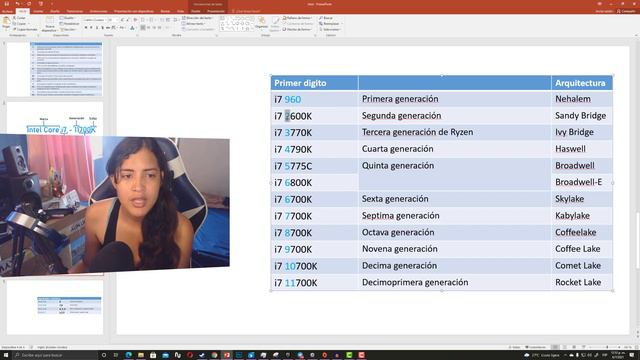Click the Pegar (paste) icon
This screenshot has width=640, height=360.
pyautogui.click(x=6, y=21)
